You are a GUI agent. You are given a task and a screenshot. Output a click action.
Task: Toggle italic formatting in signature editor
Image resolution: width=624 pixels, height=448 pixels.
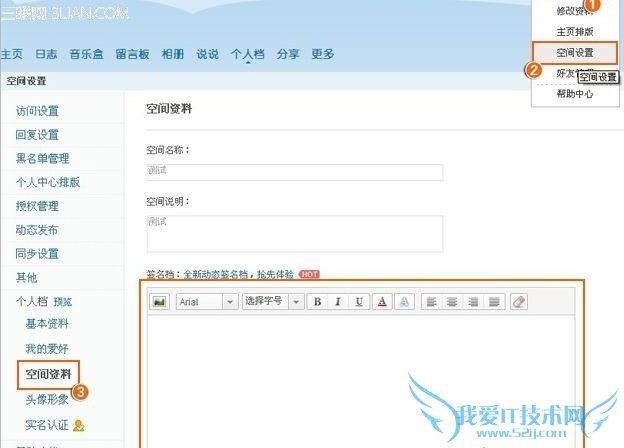(x=338, y=302)
